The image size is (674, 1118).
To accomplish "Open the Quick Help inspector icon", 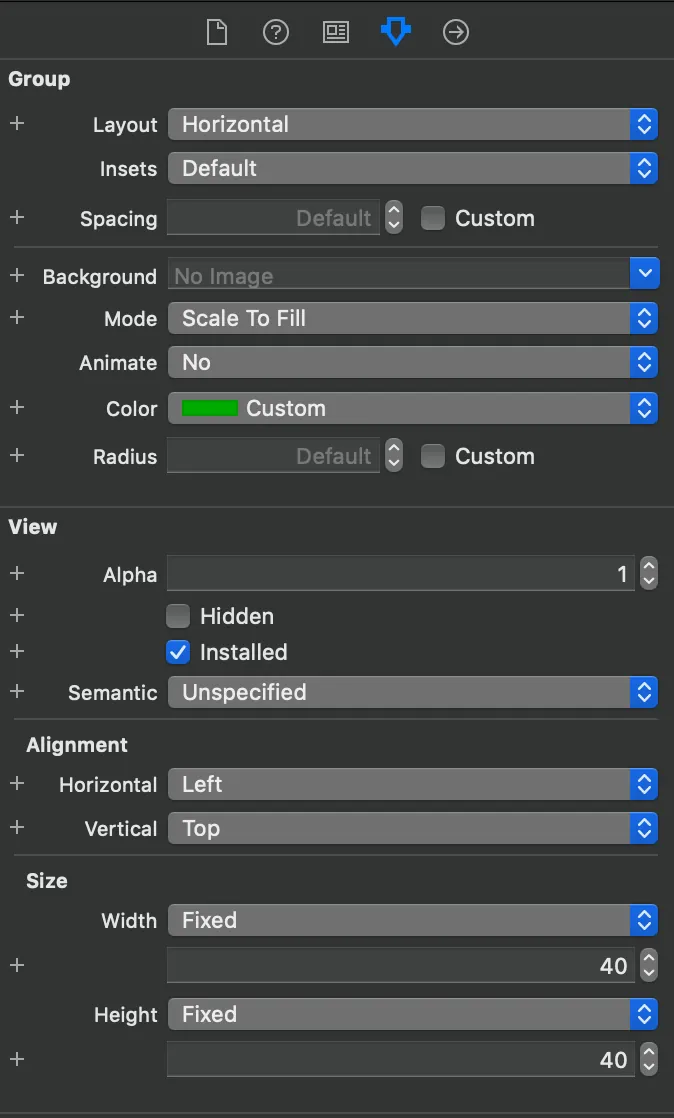I will pyautogui.click(x=276, y=33).
